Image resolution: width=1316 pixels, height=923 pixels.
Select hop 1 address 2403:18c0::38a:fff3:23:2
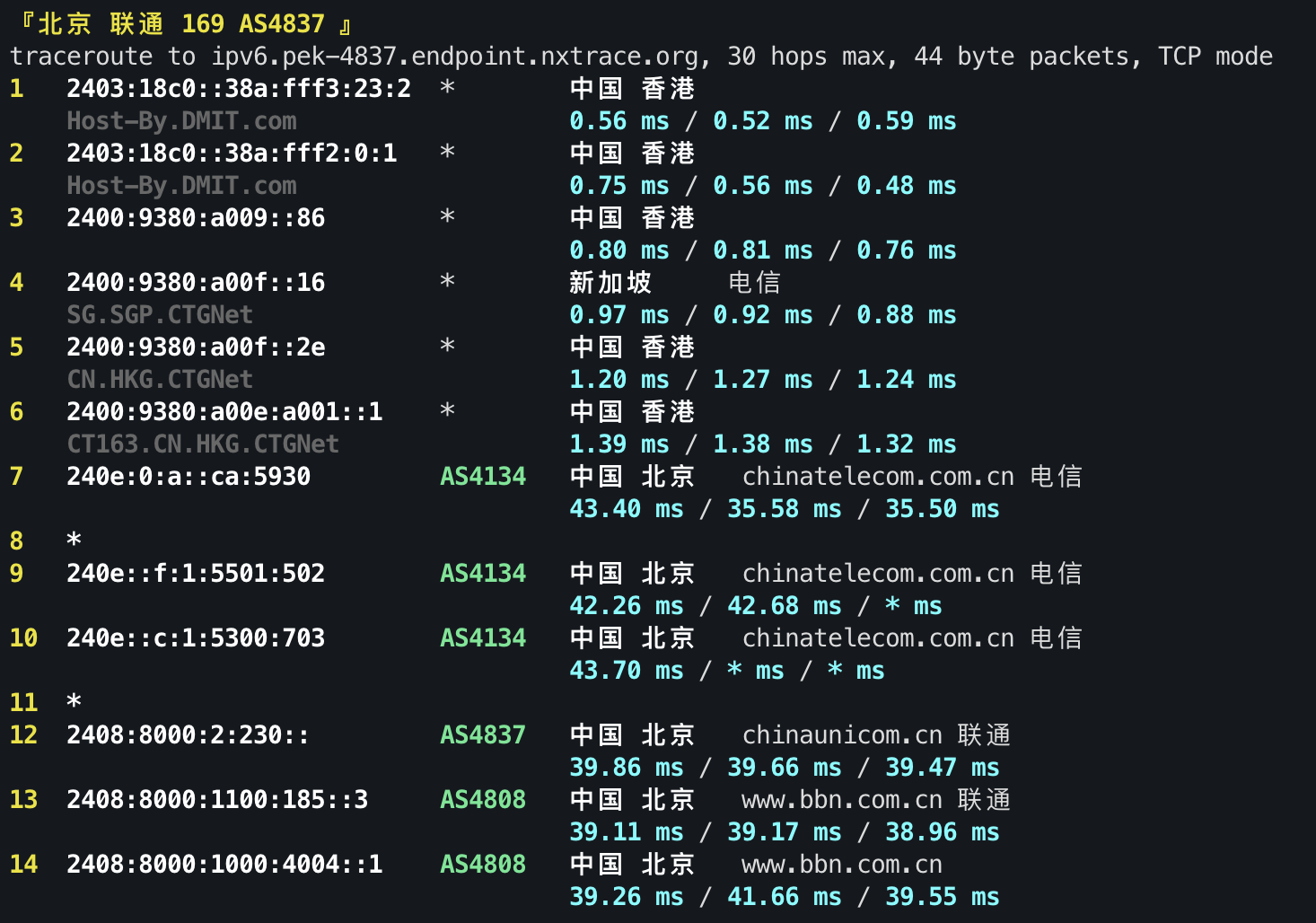click(239, 89)
